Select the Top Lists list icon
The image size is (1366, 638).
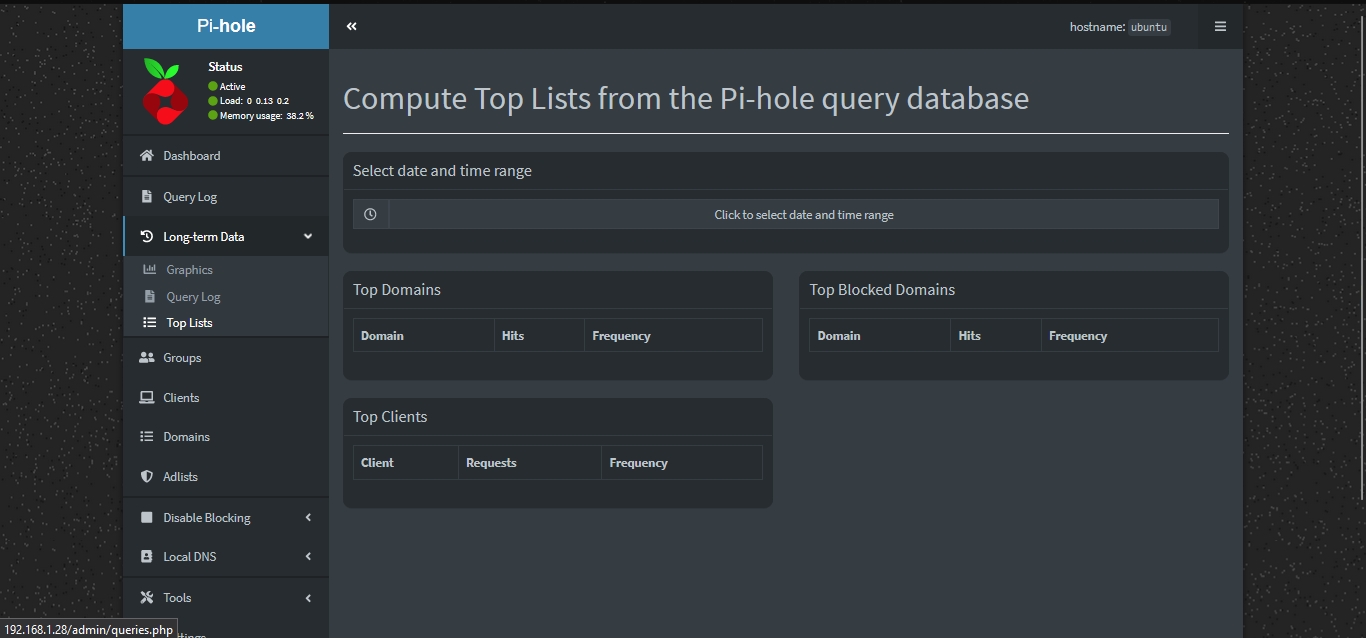(x=149, y=322)
